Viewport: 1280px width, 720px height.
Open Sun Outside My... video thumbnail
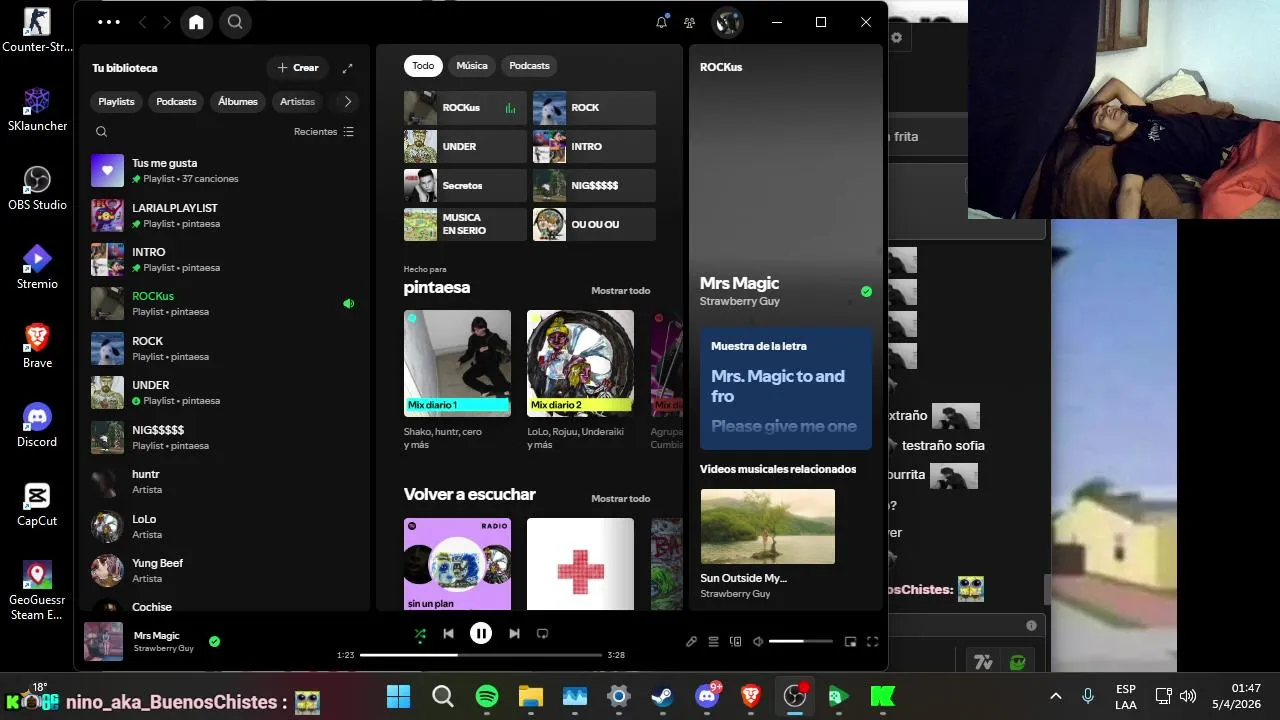[768, 526]
